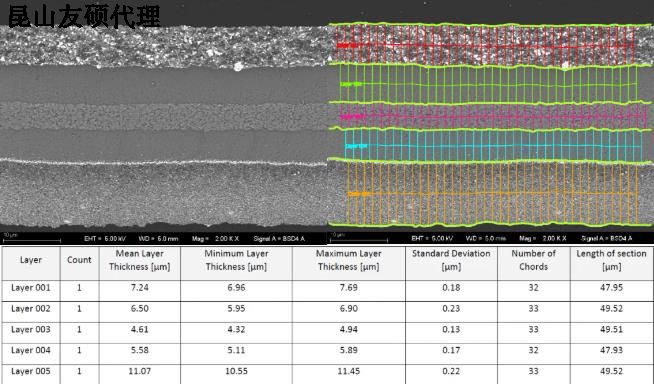The height and width of the screenshot is (384, 654).
Task: Click the Number of Chords header
Action: coord(533,260)
